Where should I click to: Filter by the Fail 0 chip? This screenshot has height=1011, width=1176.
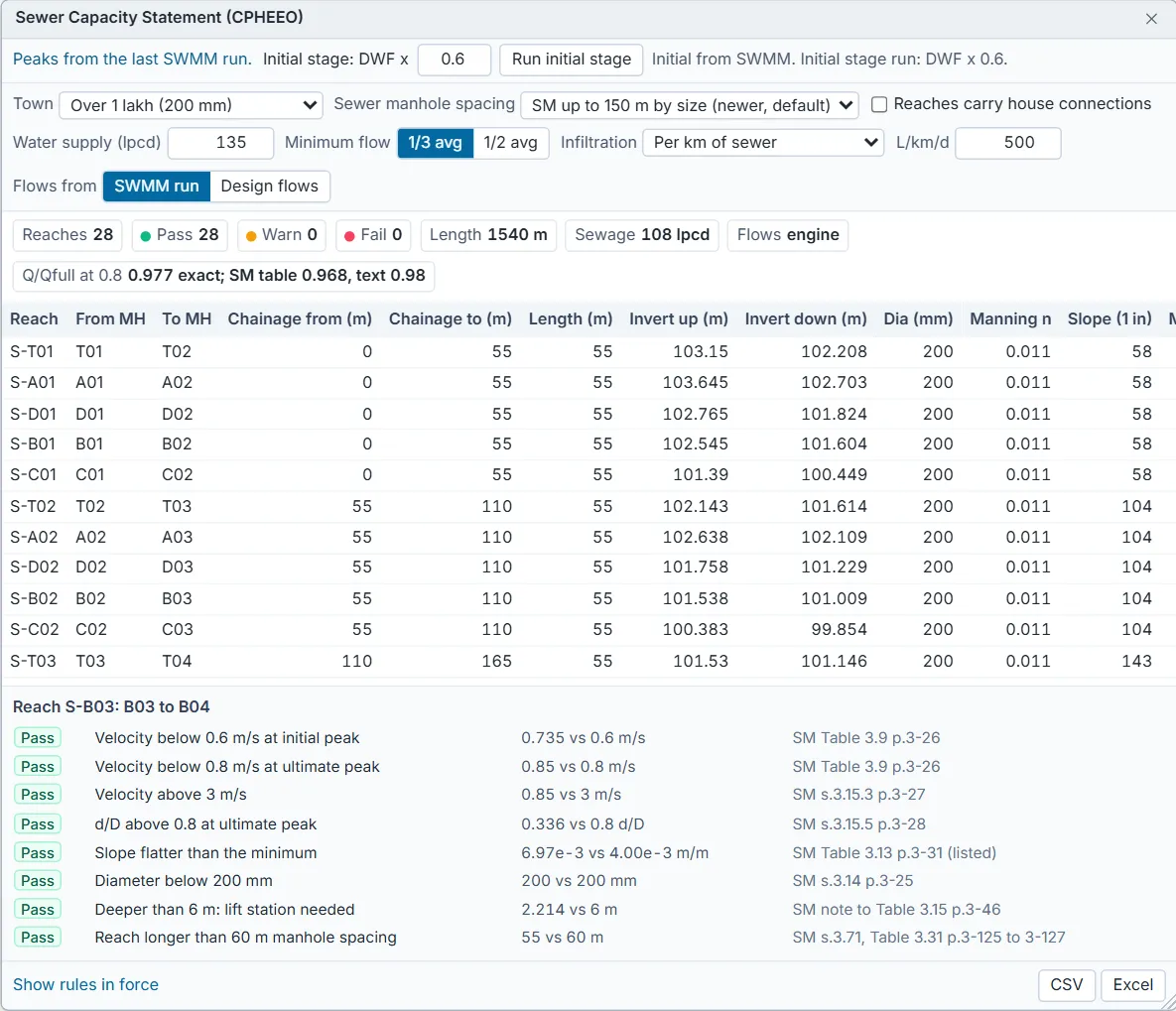(x=373, y=235)
